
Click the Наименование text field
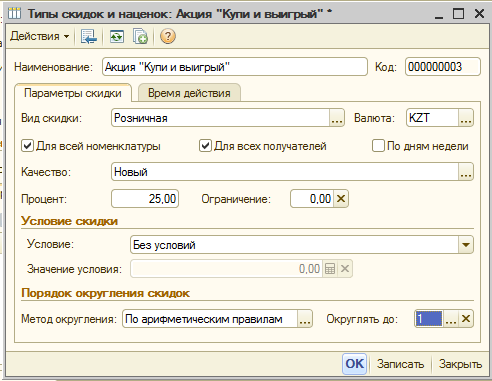click(235, 67)
